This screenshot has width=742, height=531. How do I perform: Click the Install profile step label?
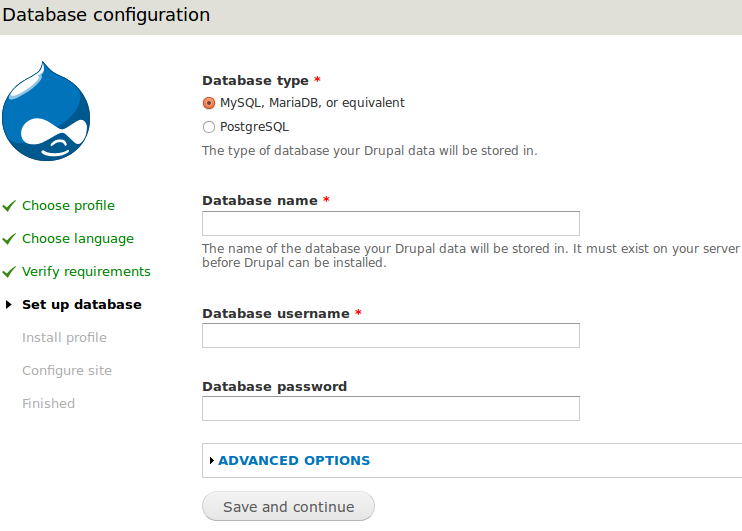64,338
